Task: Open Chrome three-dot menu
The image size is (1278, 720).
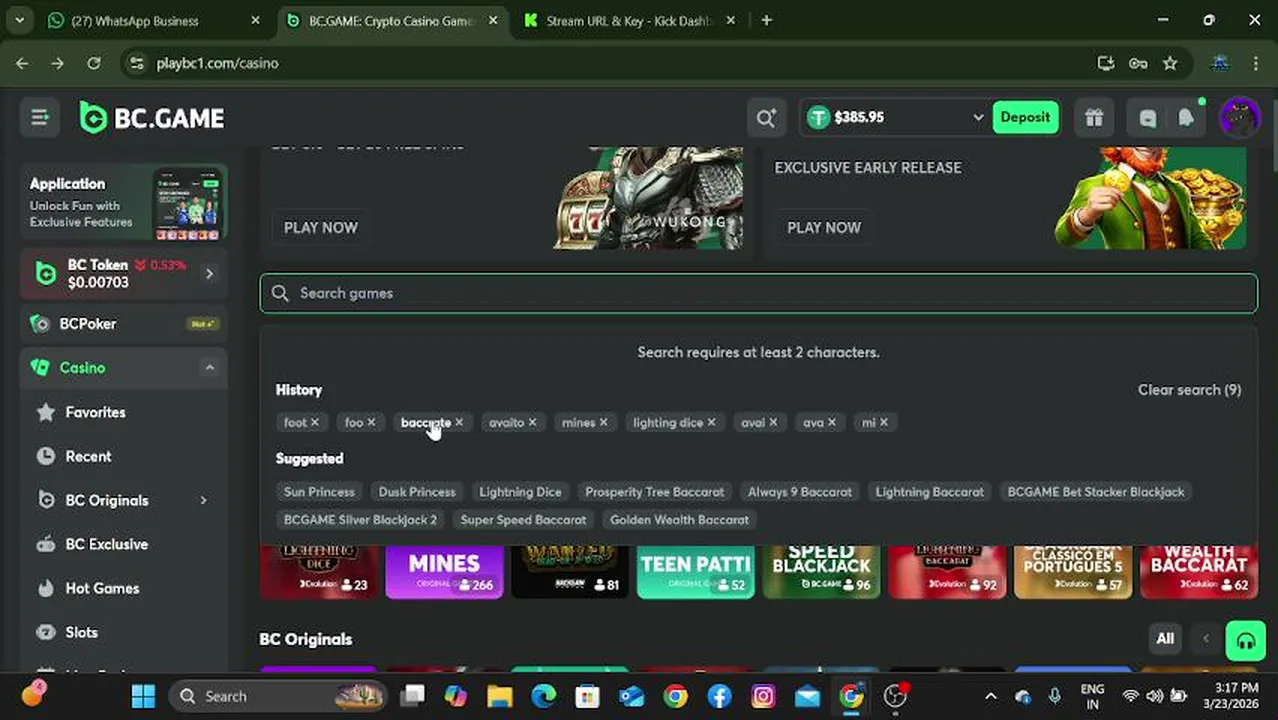Action: pos(1256,63)
